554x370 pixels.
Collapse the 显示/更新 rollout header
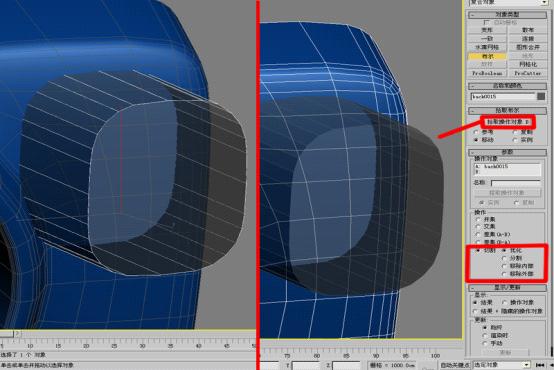pos(507,288)
